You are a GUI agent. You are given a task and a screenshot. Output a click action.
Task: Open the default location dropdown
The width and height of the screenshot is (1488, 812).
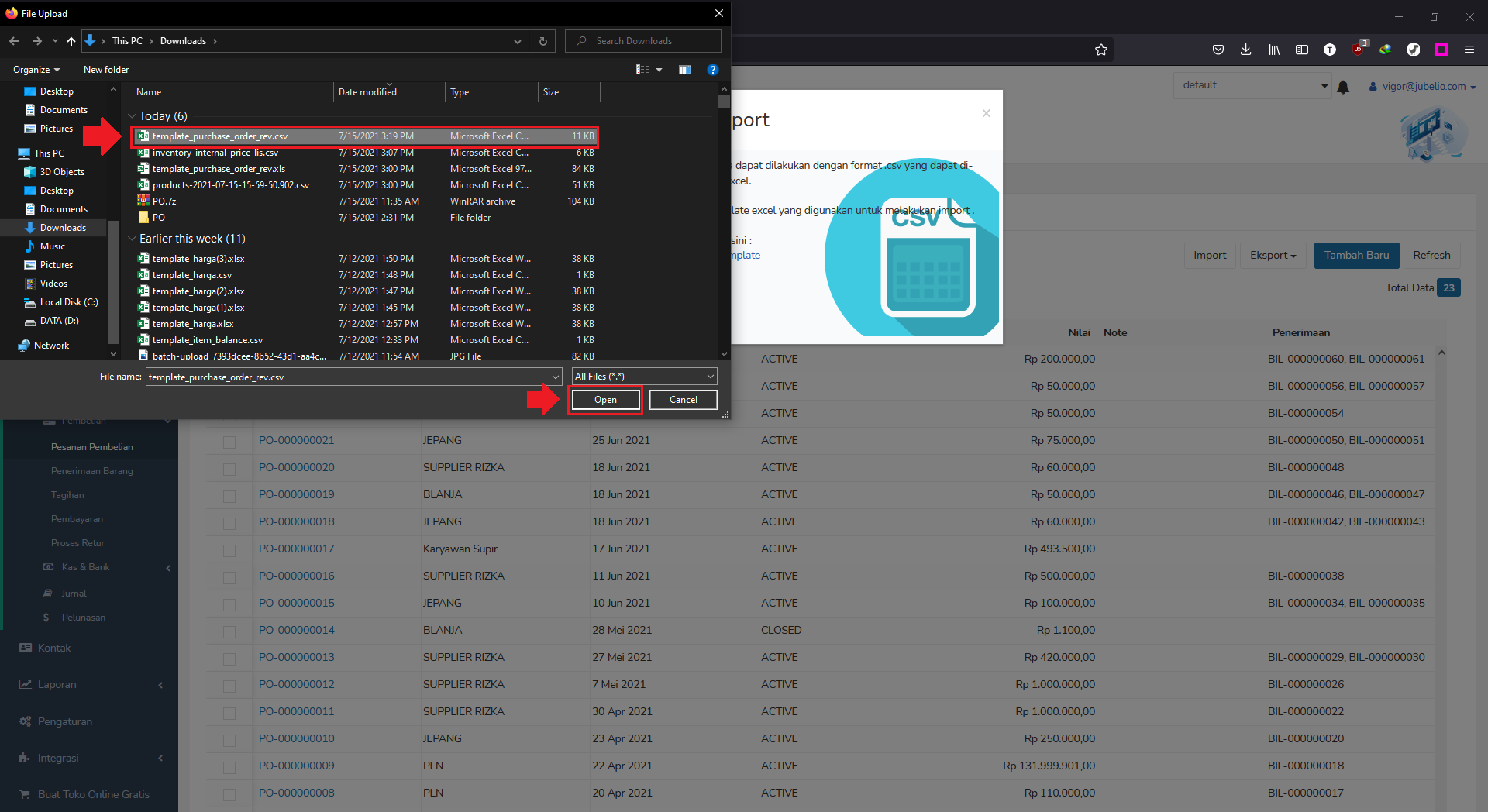click(1253, 85)
